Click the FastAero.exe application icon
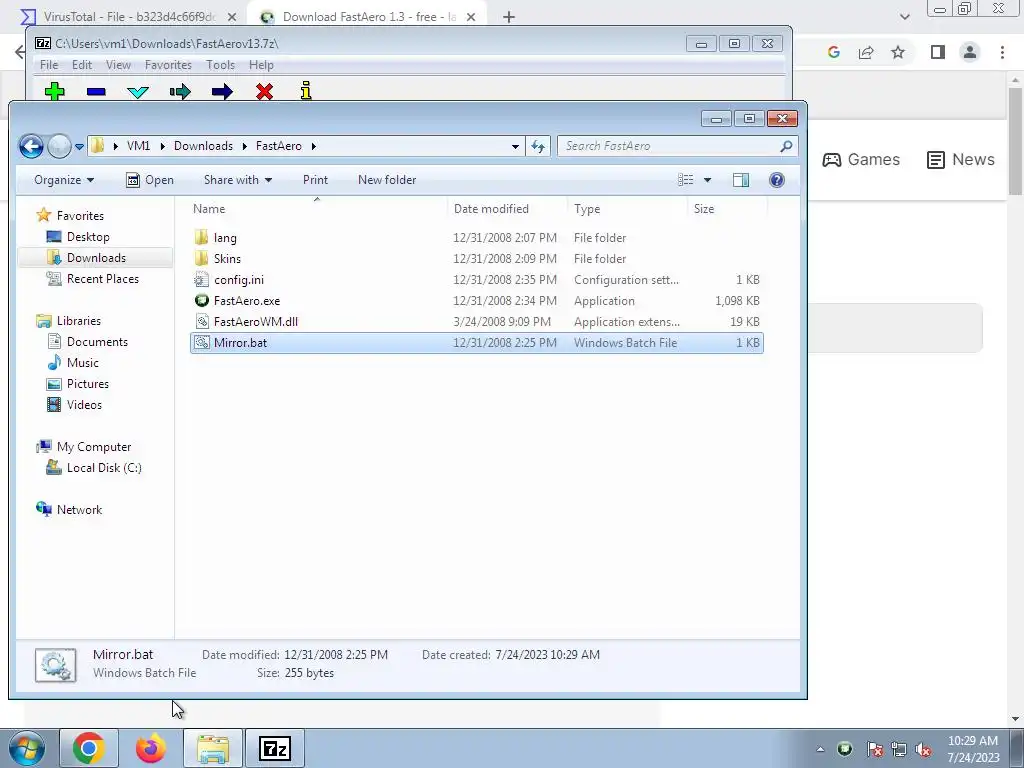This screenshot has width=1024, height=768. coord(202,301)
